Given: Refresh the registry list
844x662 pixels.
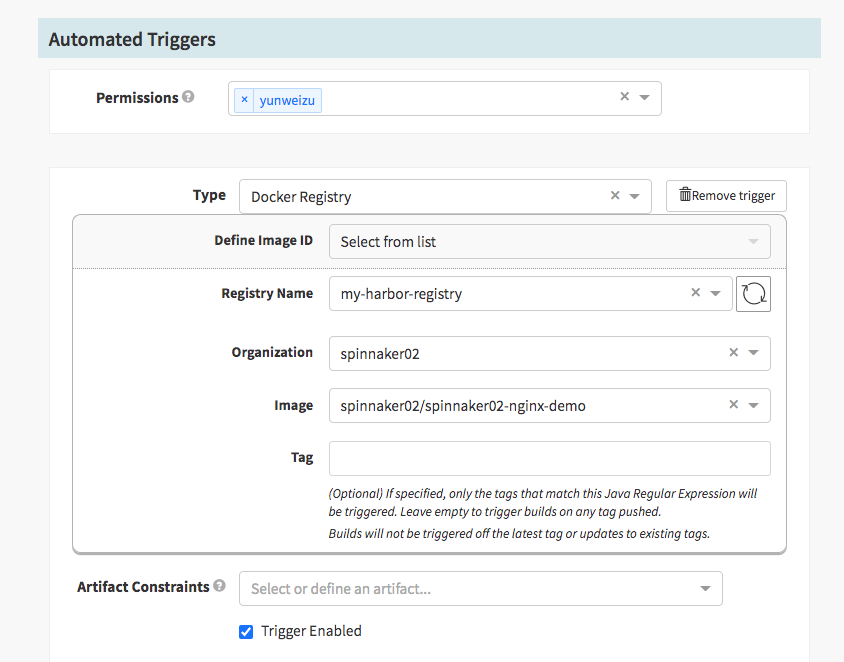Looking at the screenshot, I should 753,294.
